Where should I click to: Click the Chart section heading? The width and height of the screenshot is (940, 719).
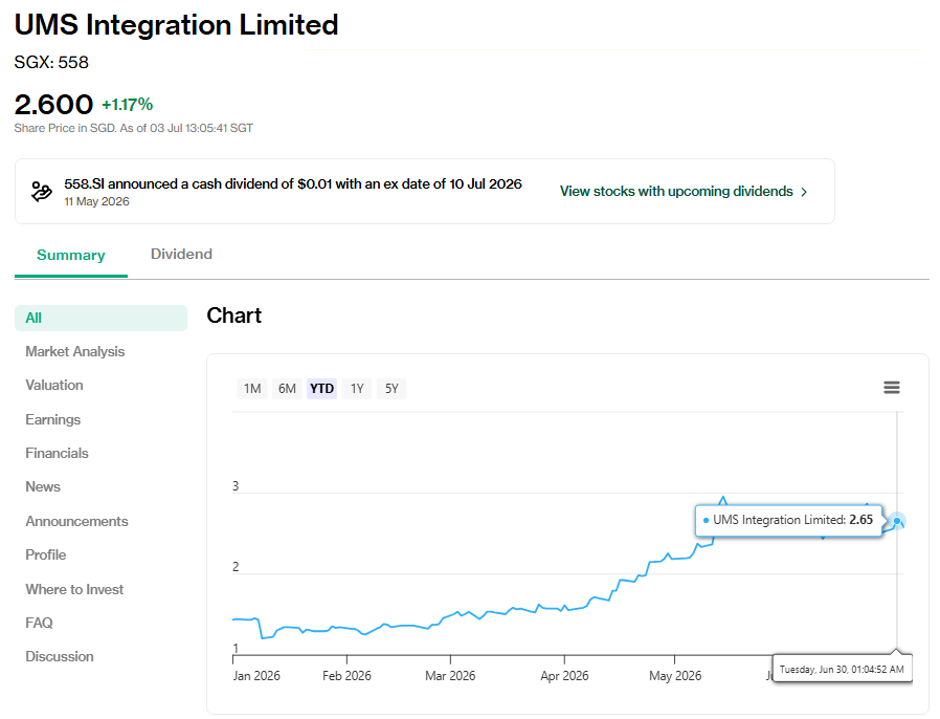234,315
